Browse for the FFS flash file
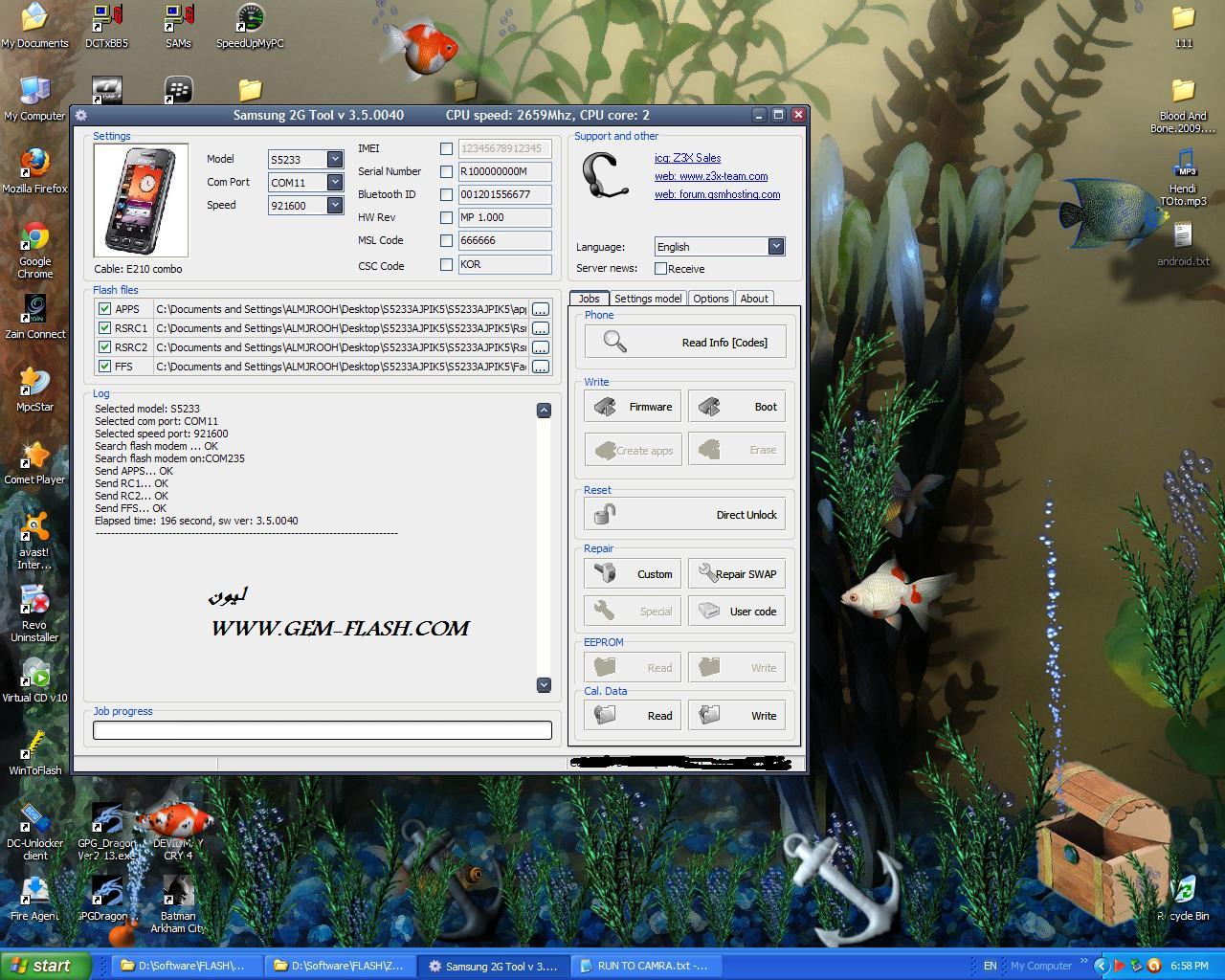The width and height of the screenshot is (1225, 980). (x=541, y=367)
